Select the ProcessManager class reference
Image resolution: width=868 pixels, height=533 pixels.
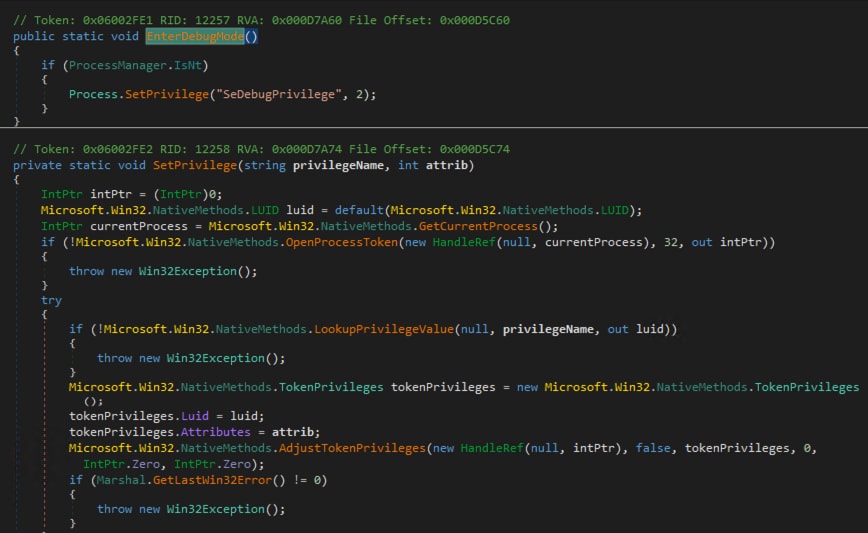coord(118,65)
